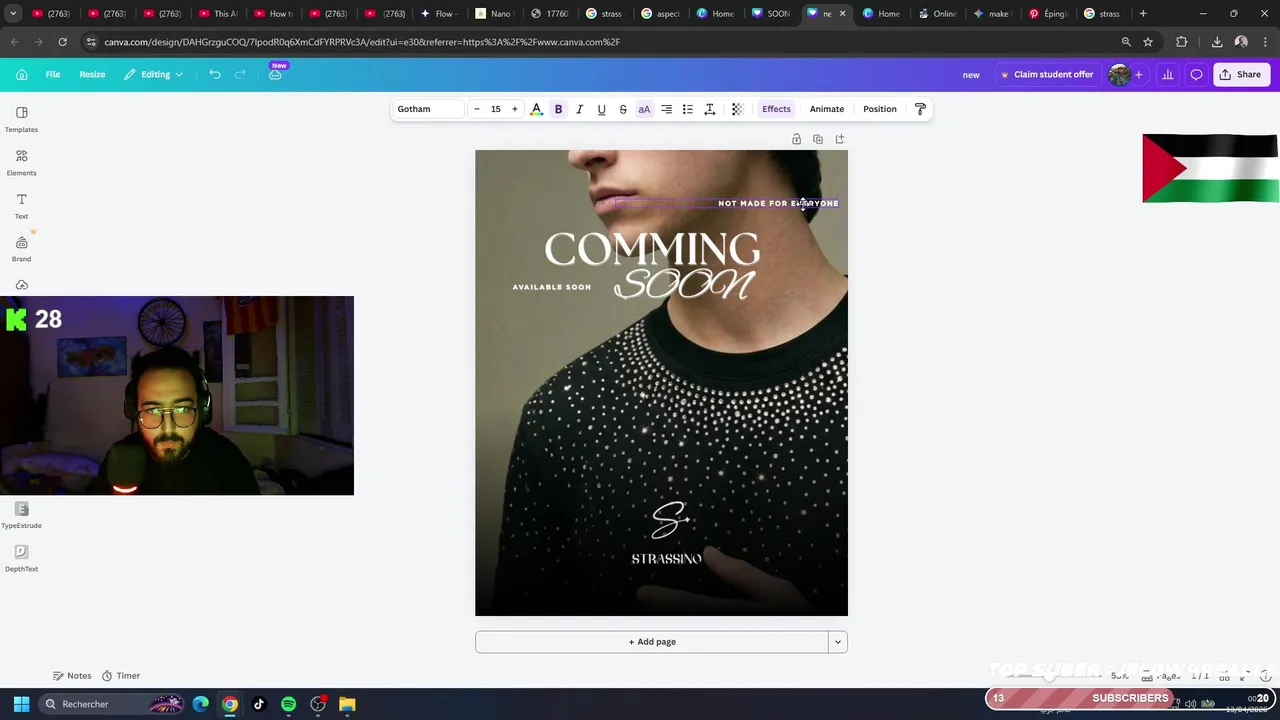The width and height of the screenshot is (1280, 720).
Task: Launch Spotify from the taskbar
Action: coord(288,704)
